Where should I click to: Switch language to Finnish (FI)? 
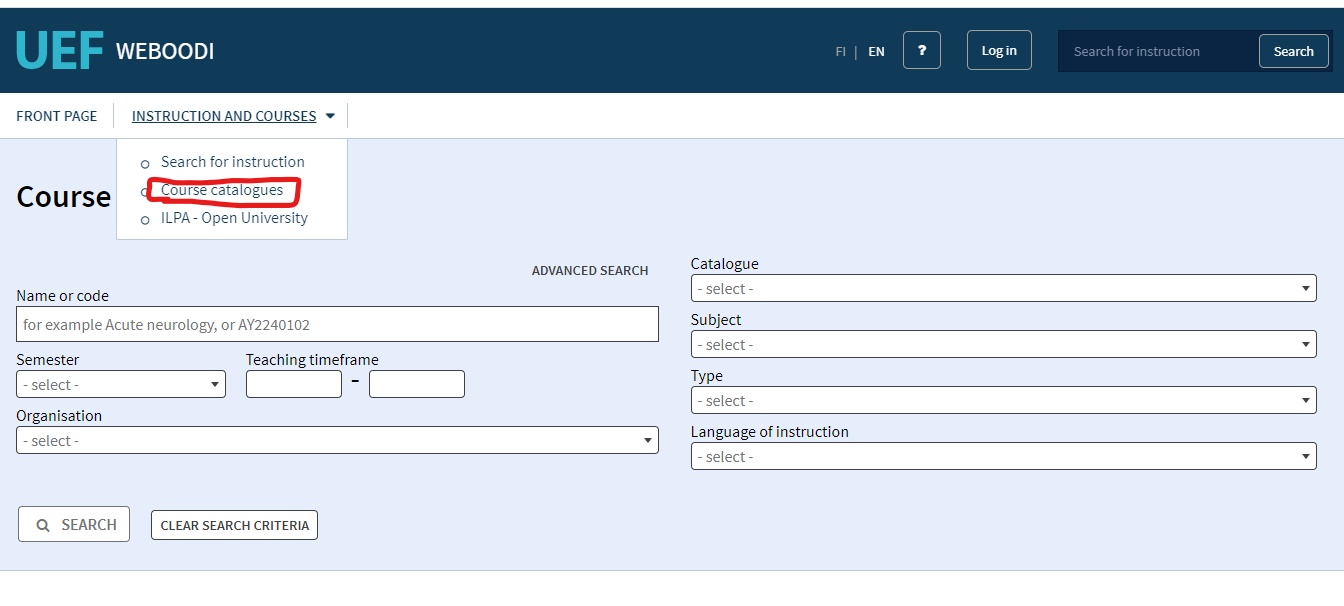(x=840, y=52)
